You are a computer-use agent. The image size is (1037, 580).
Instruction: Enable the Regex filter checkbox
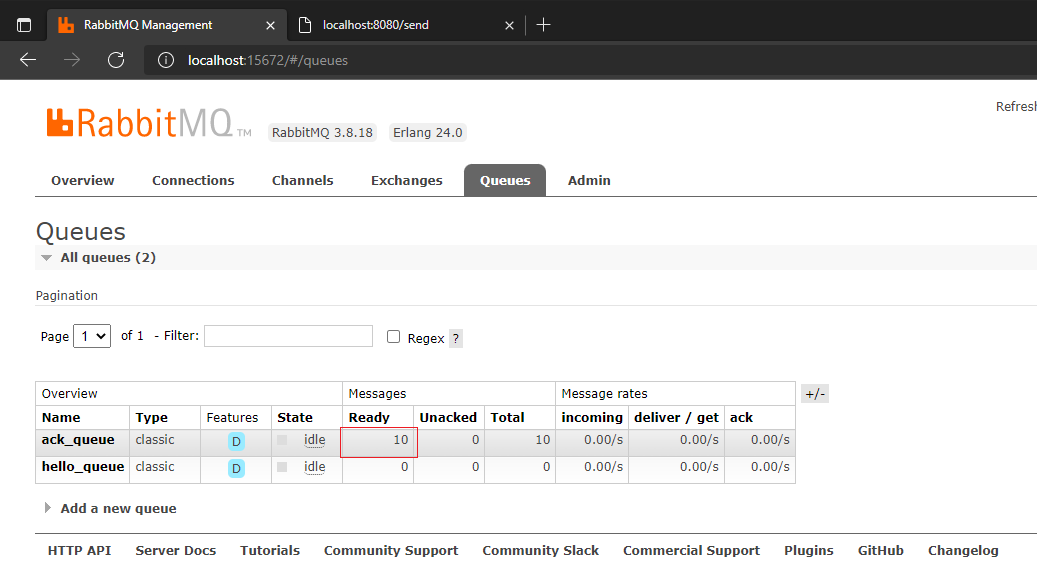(394, 337)
